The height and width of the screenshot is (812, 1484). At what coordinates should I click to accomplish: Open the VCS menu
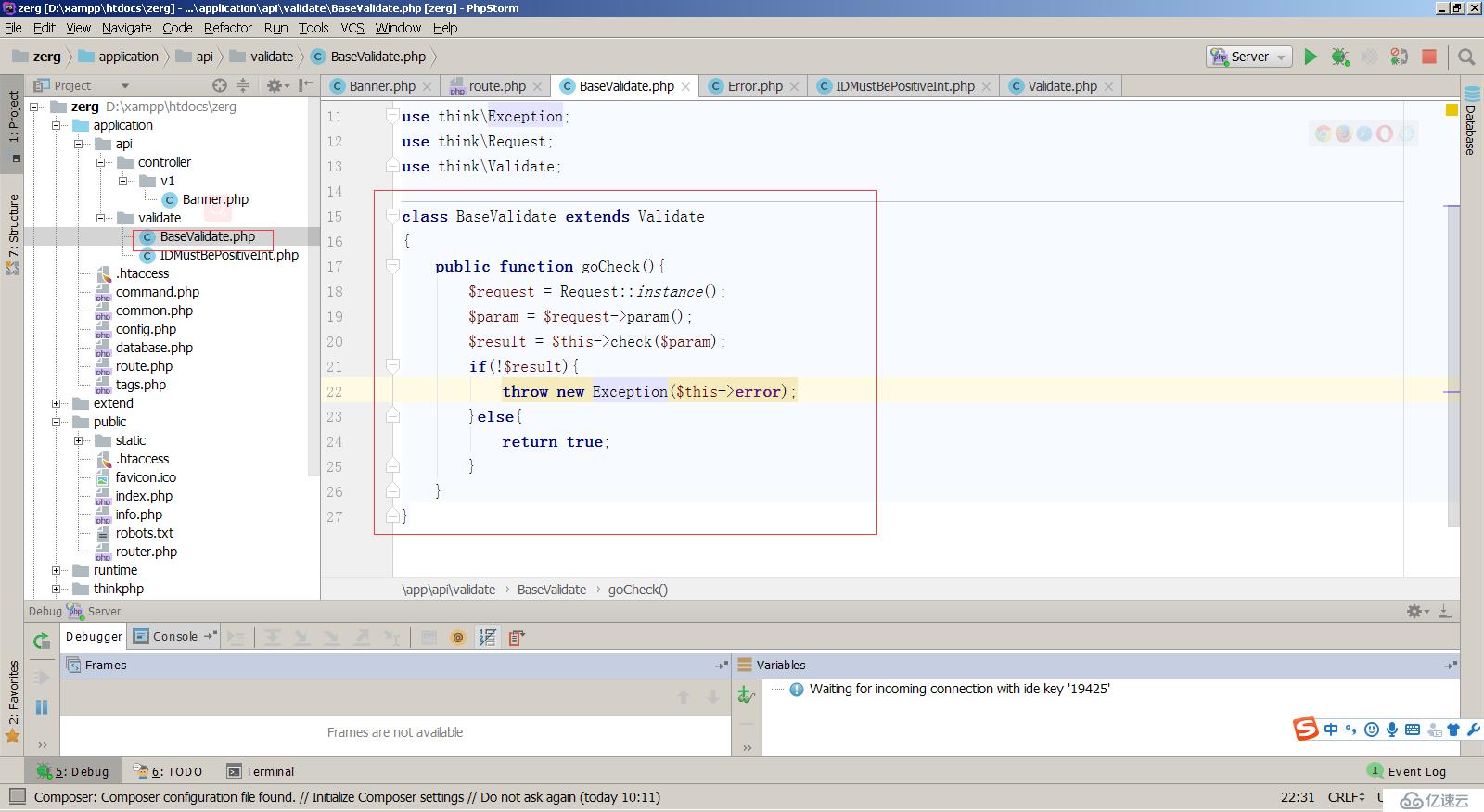pos(352,28)
